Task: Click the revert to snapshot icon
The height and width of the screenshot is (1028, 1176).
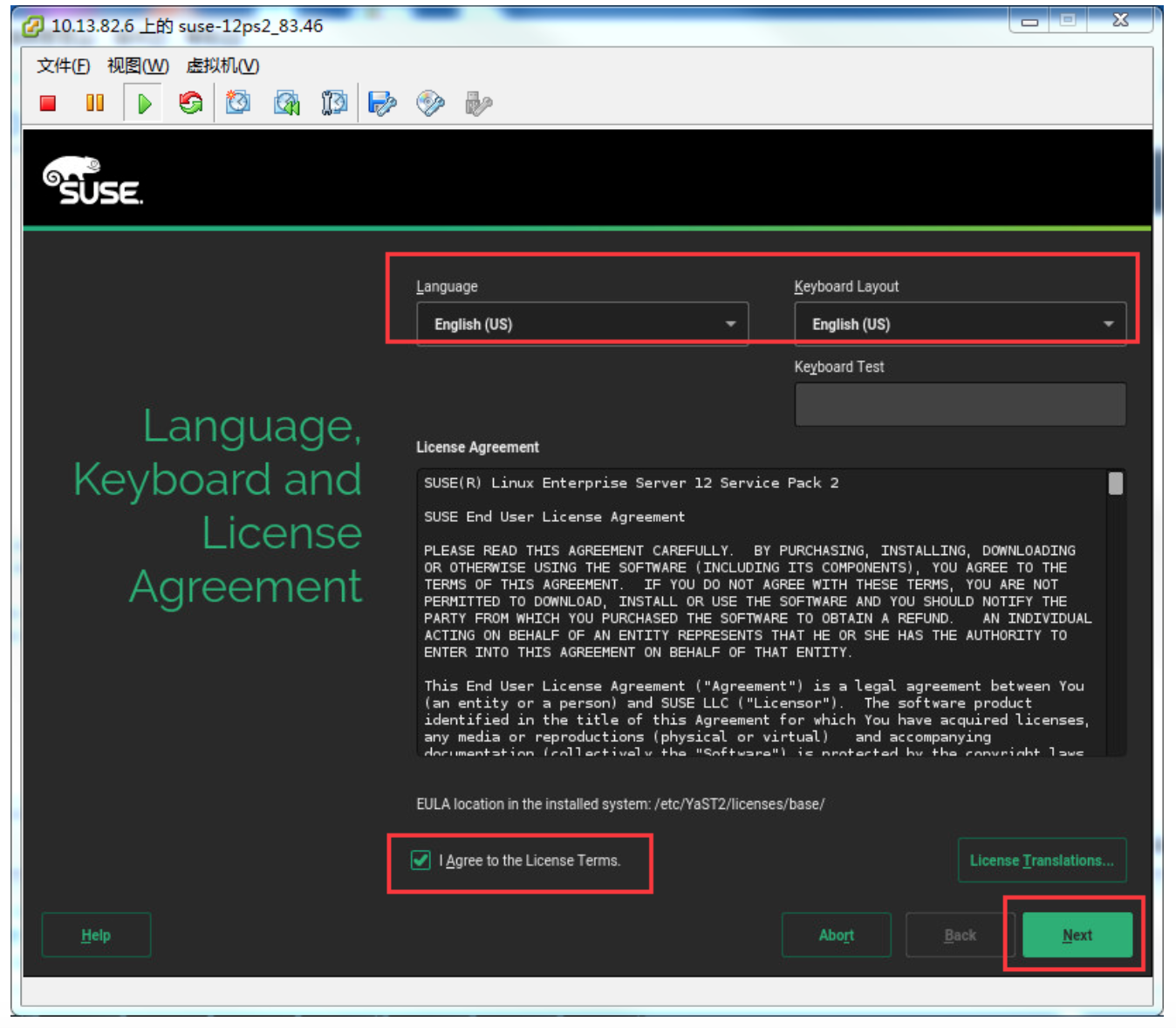Action: pos(287,104)
